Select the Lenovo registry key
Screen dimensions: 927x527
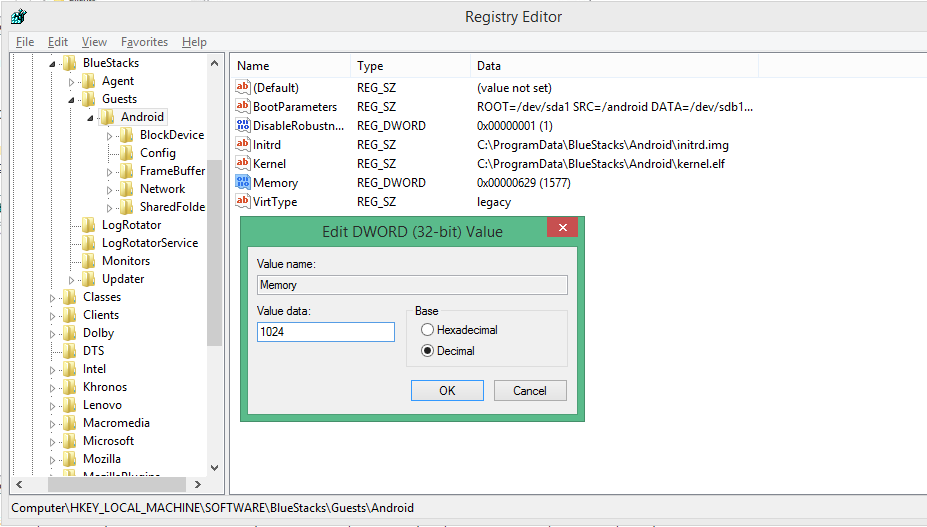click(x=102, y=405)
